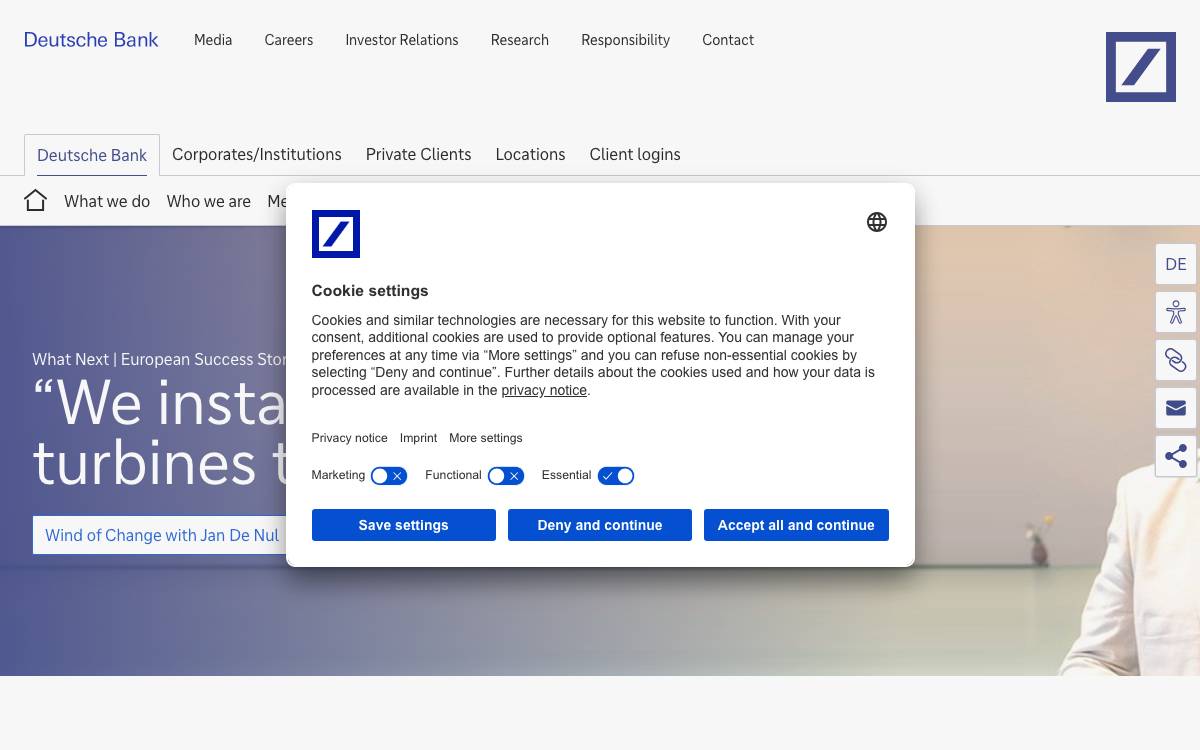Click the Deutsche Bank logo in cookie dialog

tap(336, 234)
